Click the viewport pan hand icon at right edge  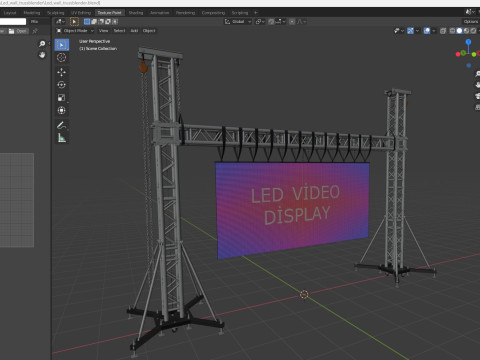[x=478, y=85]
